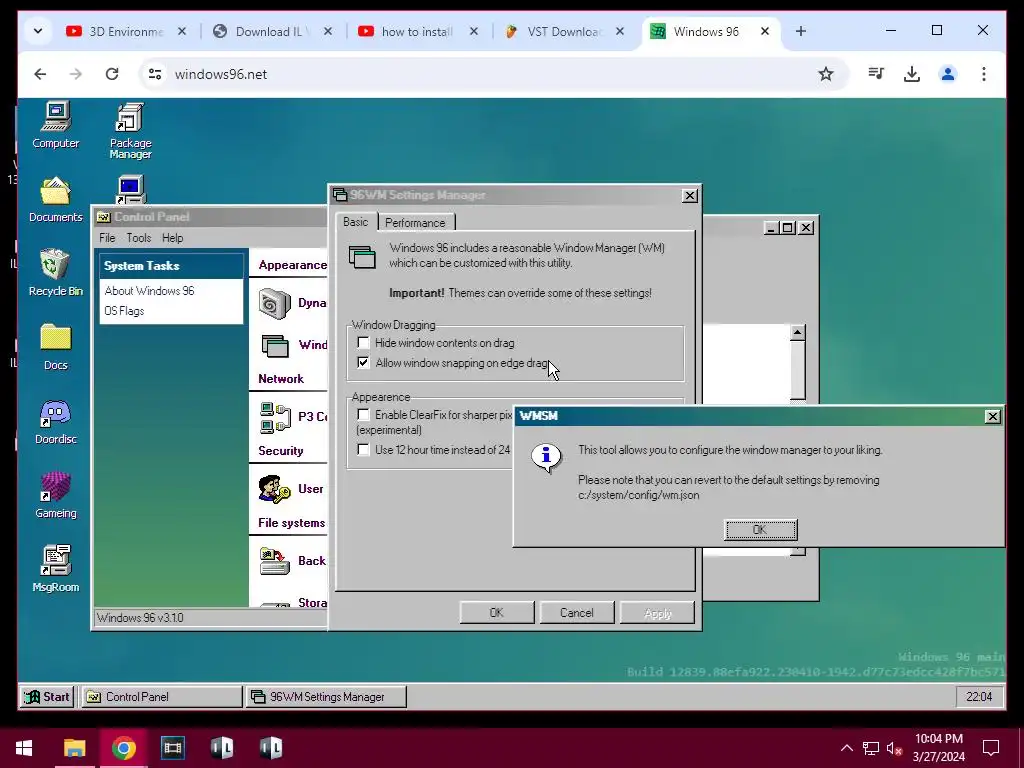Click the Apply button in Settings Manager

coord(657,613)
